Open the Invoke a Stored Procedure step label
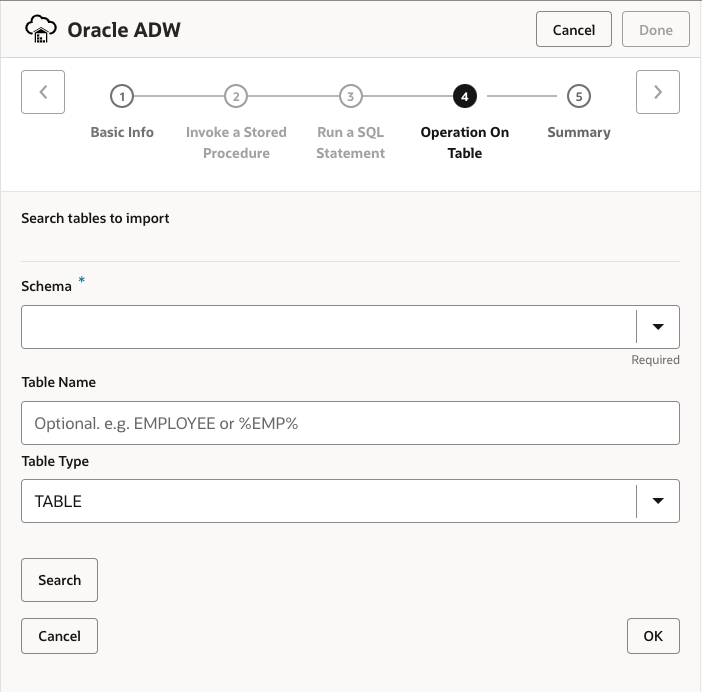 coord(236,142)
